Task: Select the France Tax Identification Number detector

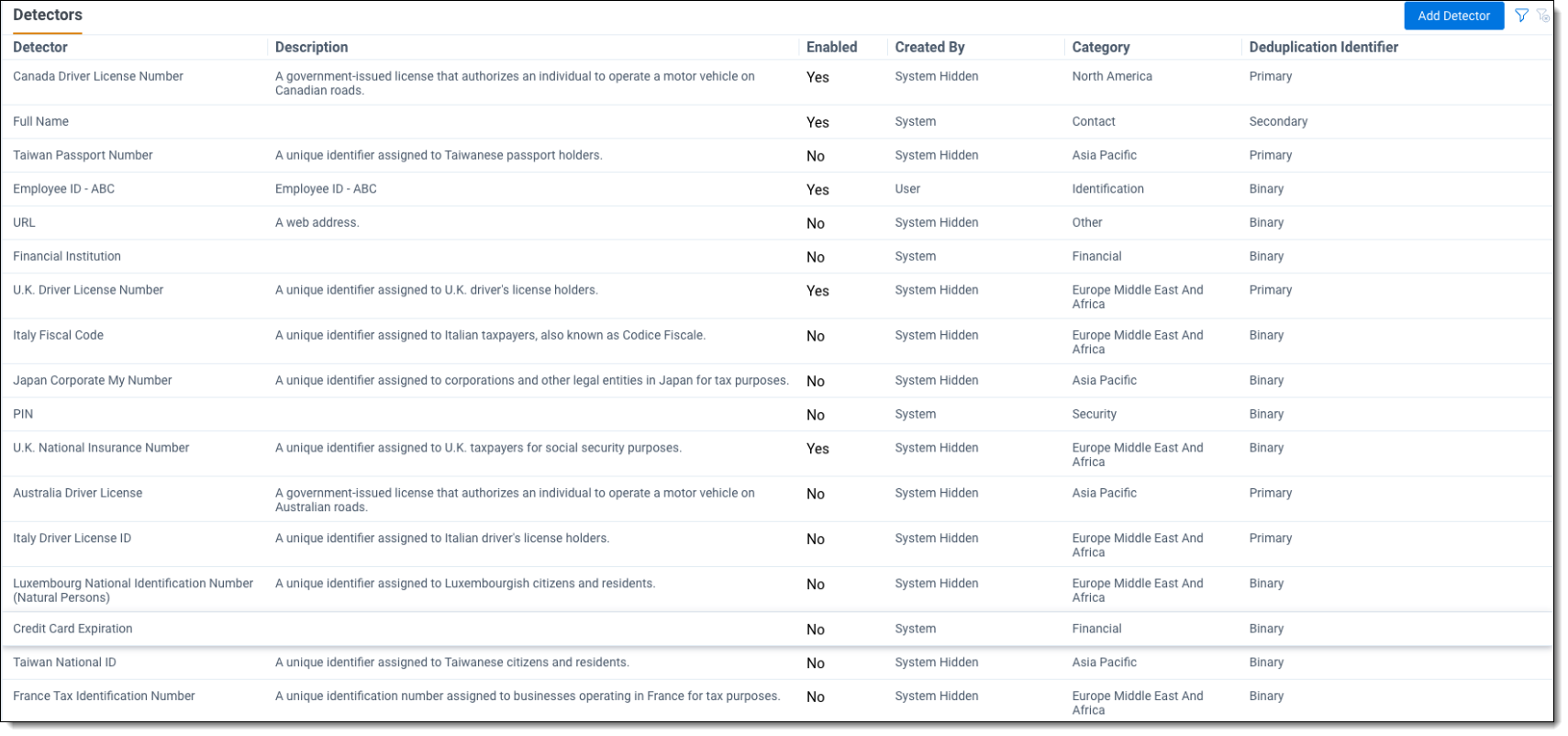Action: coord(104,697)
